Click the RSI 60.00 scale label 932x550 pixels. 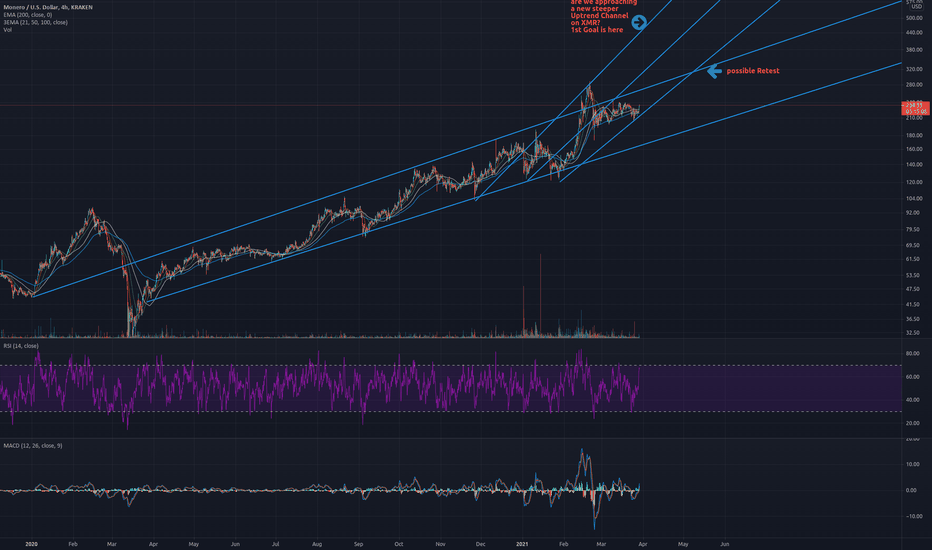coord(912,377)
